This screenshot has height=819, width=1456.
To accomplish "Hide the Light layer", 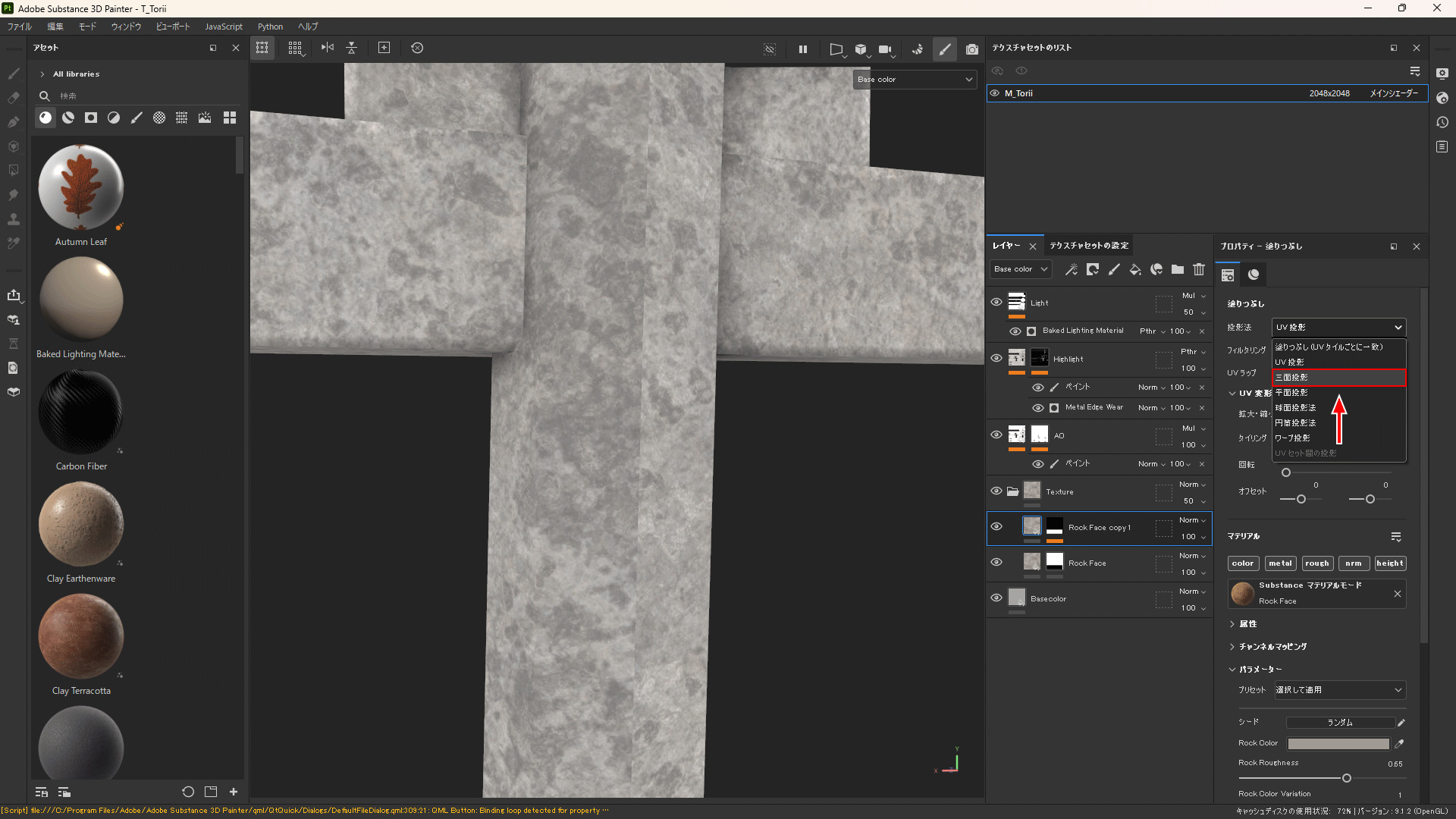I will coord(996,302).
